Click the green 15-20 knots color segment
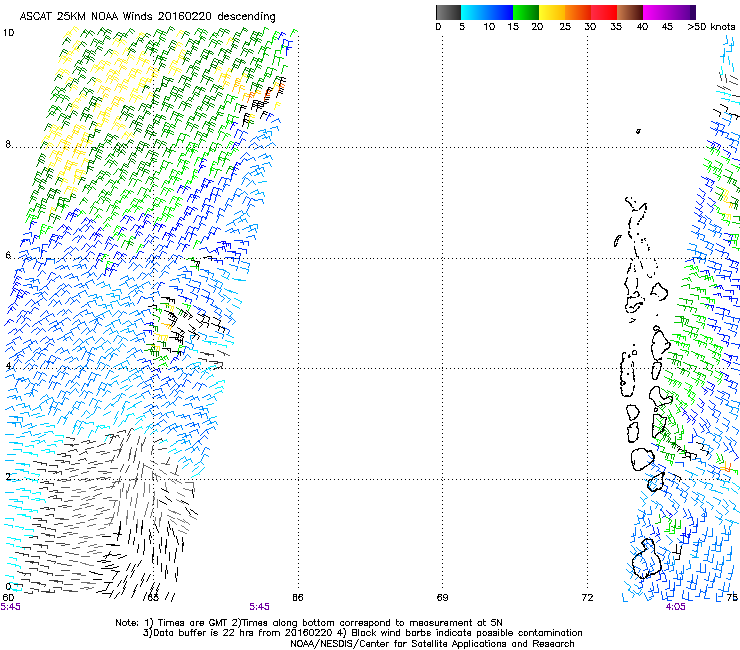740x650 pixels. point(526,12)
